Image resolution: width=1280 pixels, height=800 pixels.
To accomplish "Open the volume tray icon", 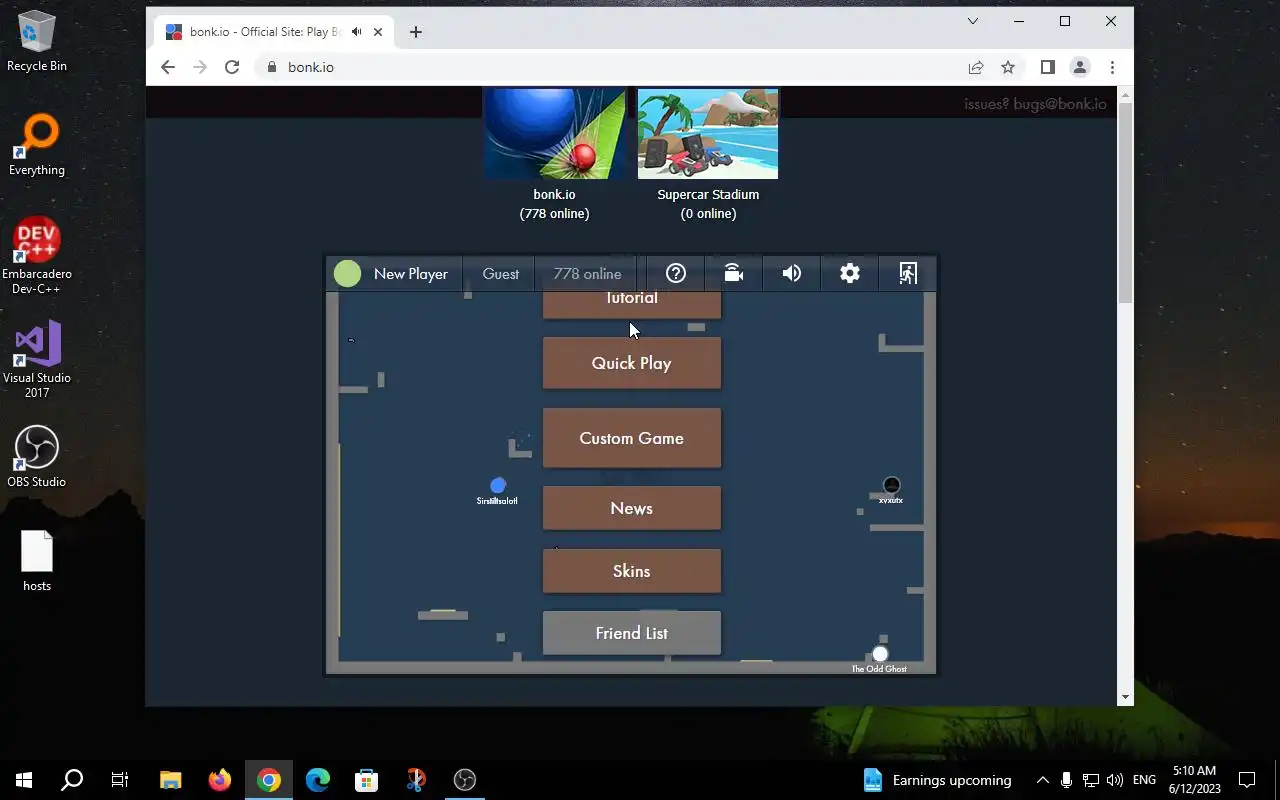I will click(1114, 780).
